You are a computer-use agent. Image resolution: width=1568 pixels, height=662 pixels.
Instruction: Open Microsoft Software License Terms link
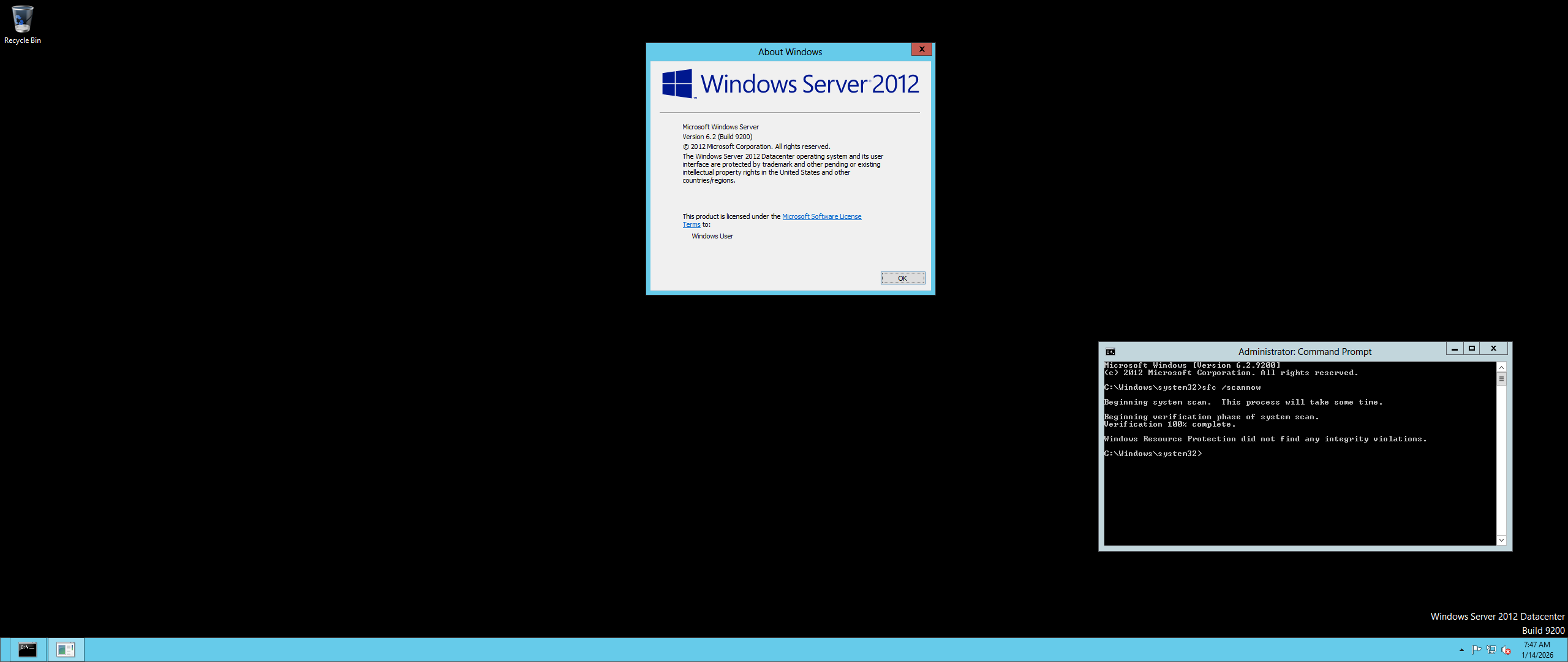tap(821, 216)
